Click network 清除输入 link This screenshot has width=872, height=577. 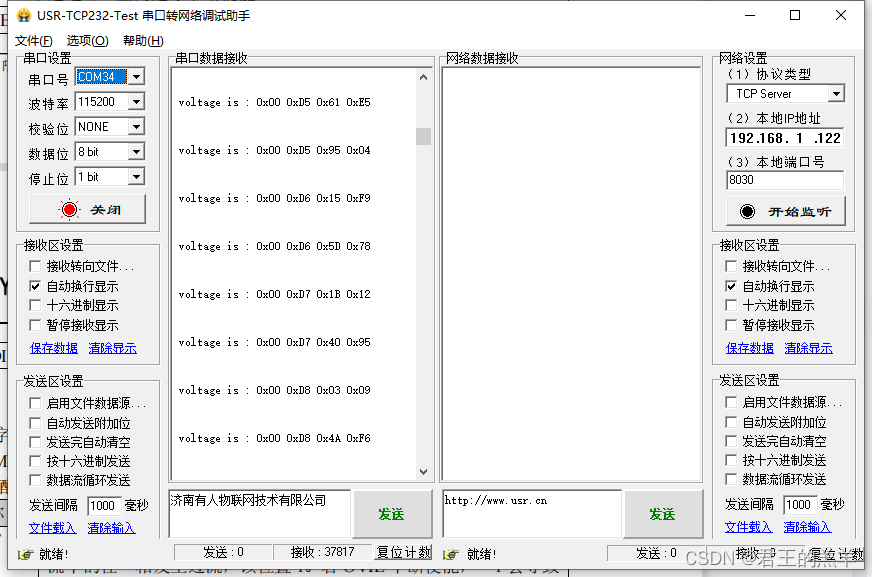807,526
